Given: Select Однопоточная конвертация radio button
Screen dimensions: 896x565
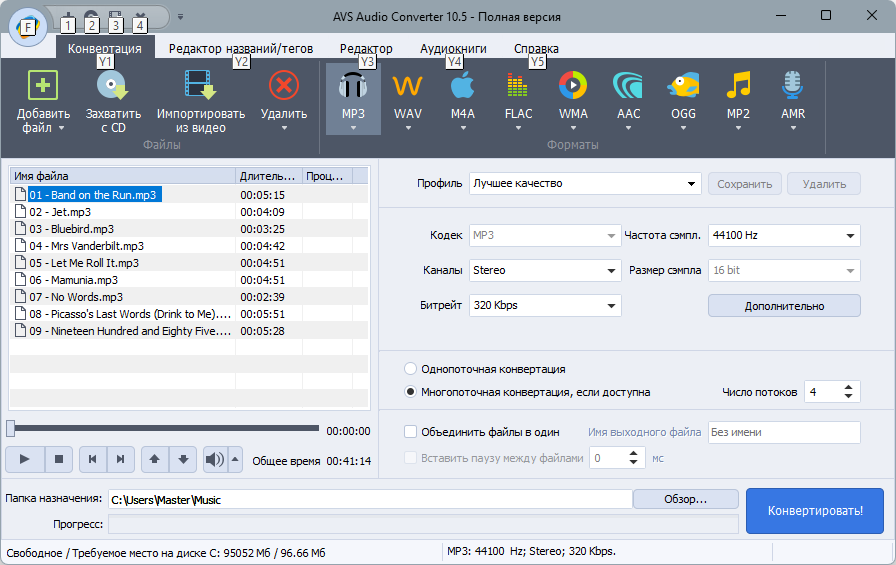Looking at the screenshot, I should (410, 369).
